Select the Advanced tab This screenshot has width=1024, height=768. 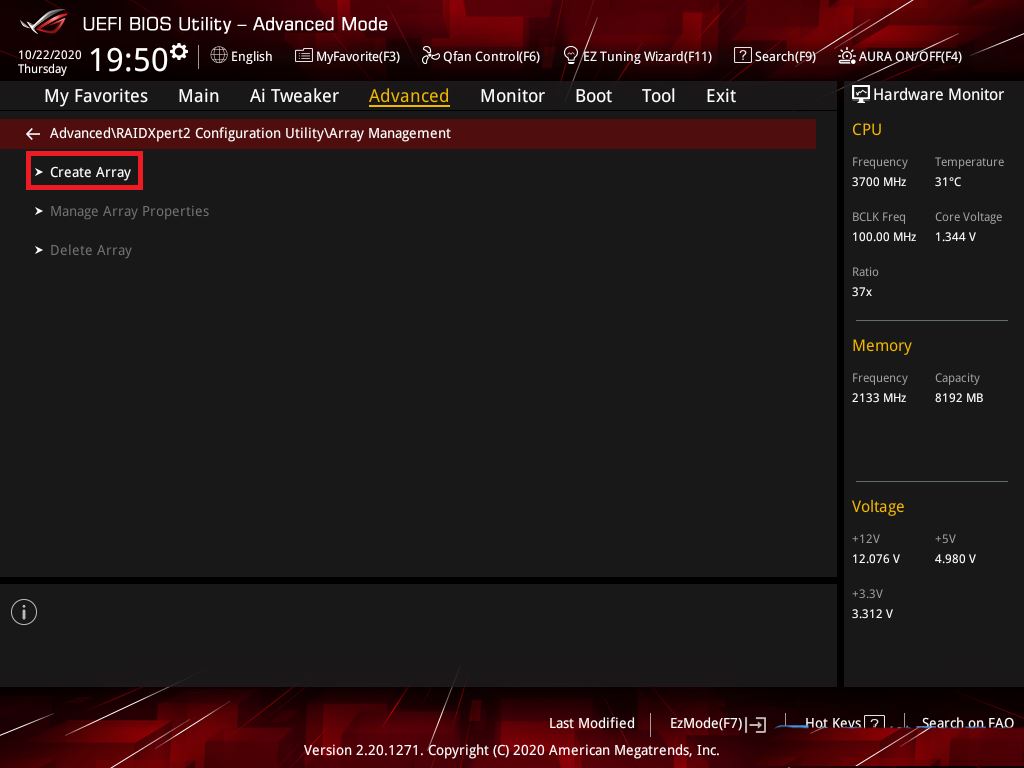tap(409, 96)
